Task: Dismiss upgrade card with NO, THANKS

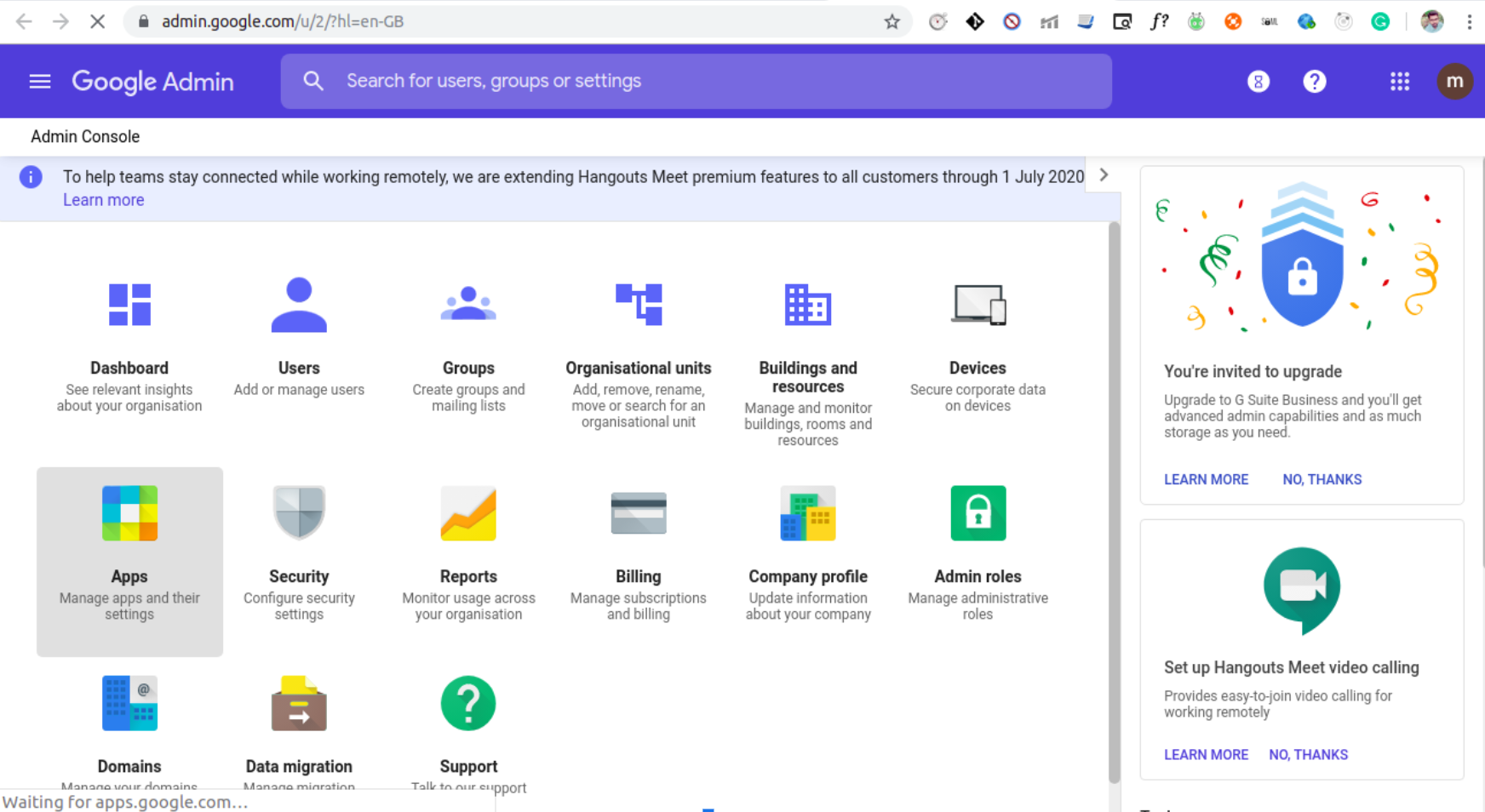Action: [1322, 479]
